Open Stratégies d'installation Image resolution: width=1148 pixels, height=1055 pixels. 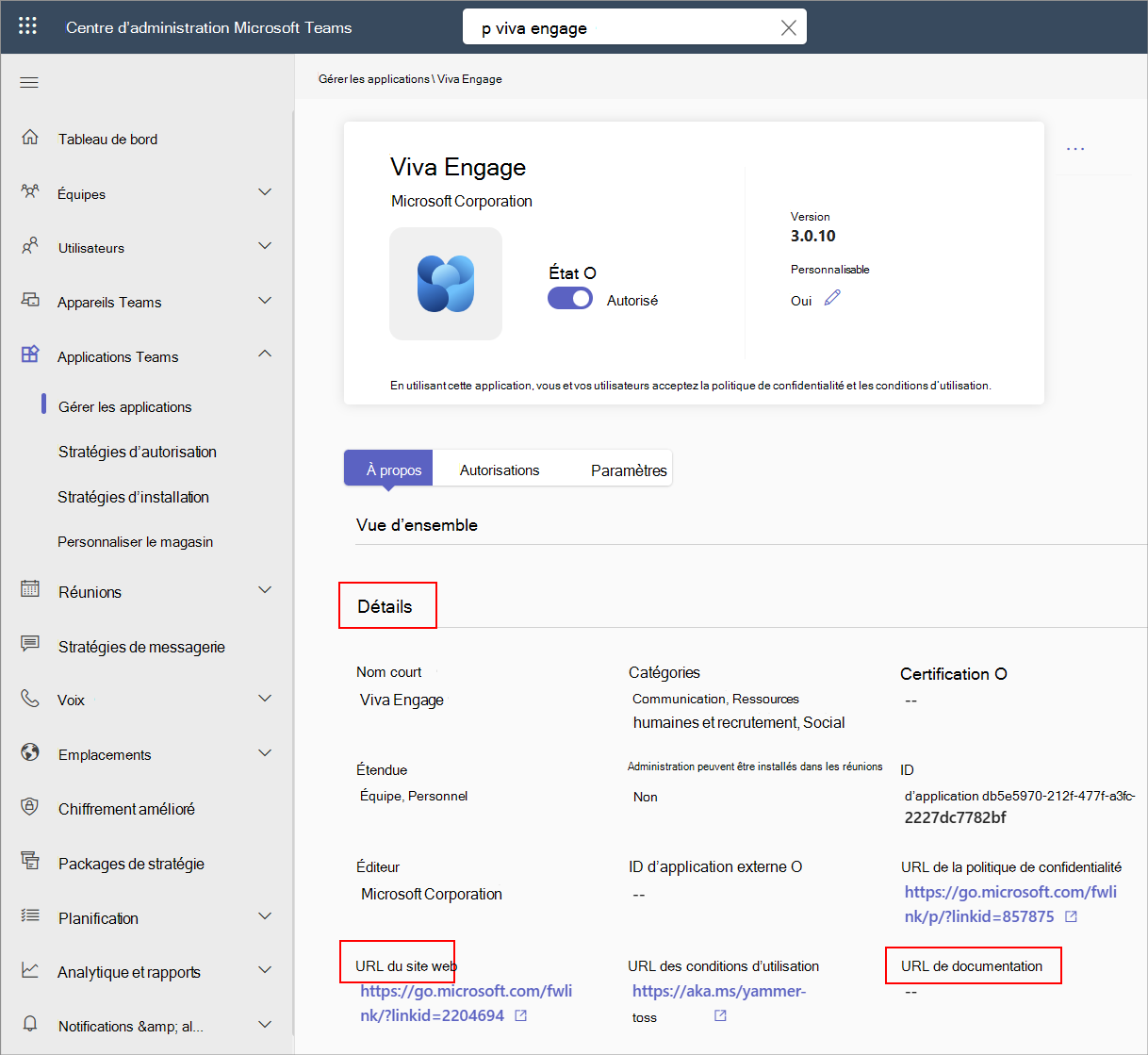(x=133, y=497)
